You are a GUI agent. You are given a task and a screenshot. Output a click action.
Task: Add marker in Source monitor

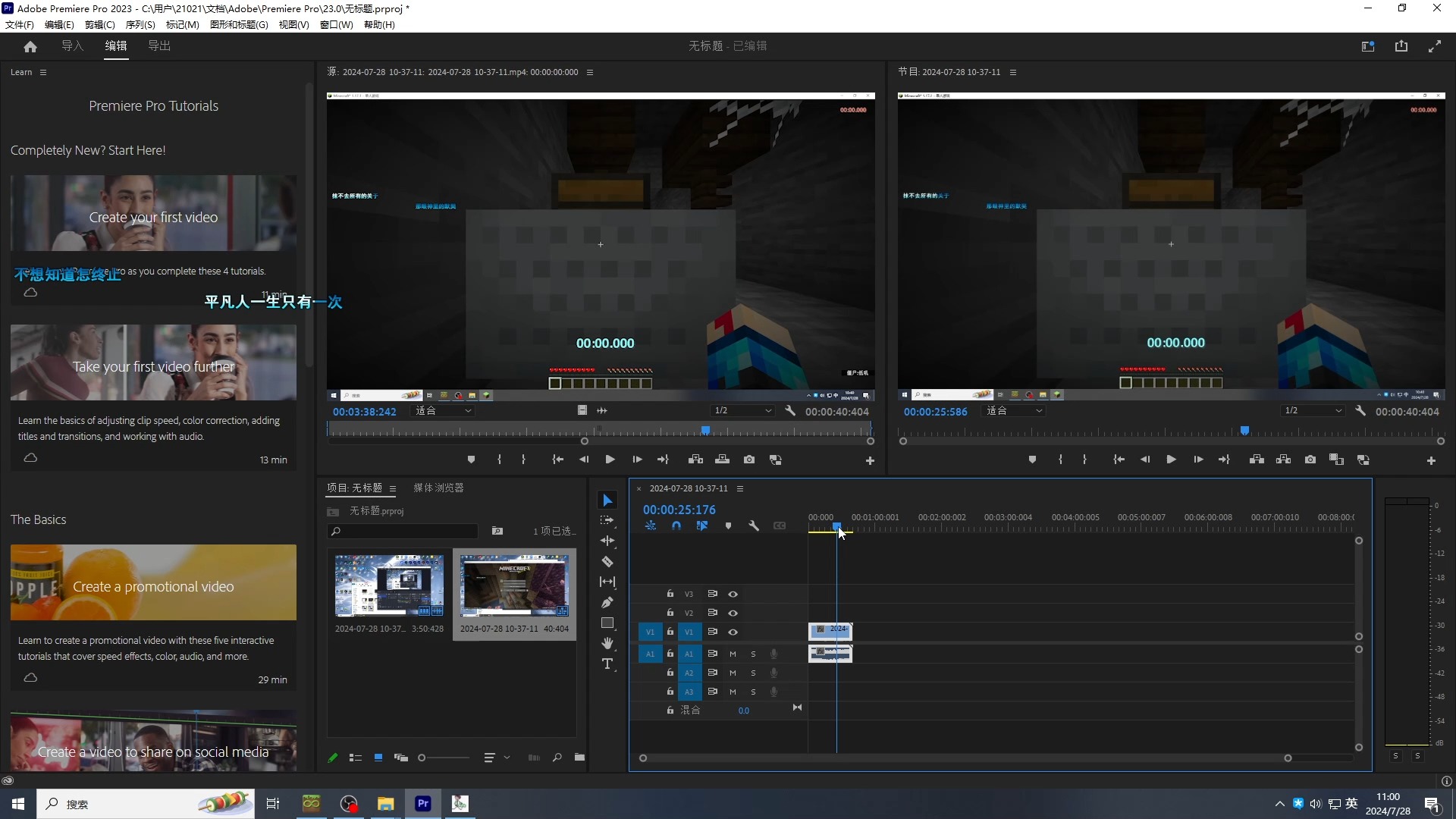471,460
